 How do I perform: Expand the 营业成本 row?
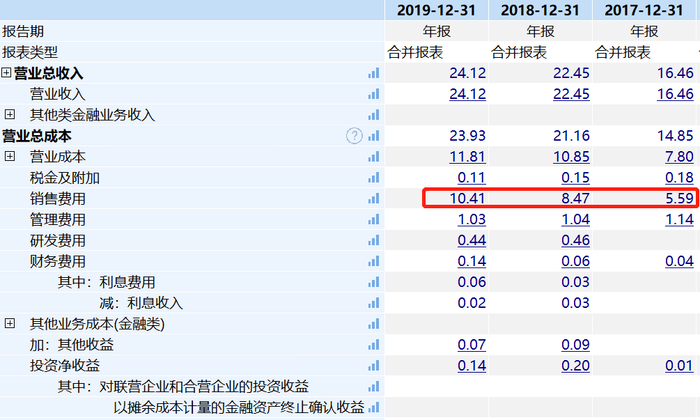pyautogui.click(x=10, y=156)
